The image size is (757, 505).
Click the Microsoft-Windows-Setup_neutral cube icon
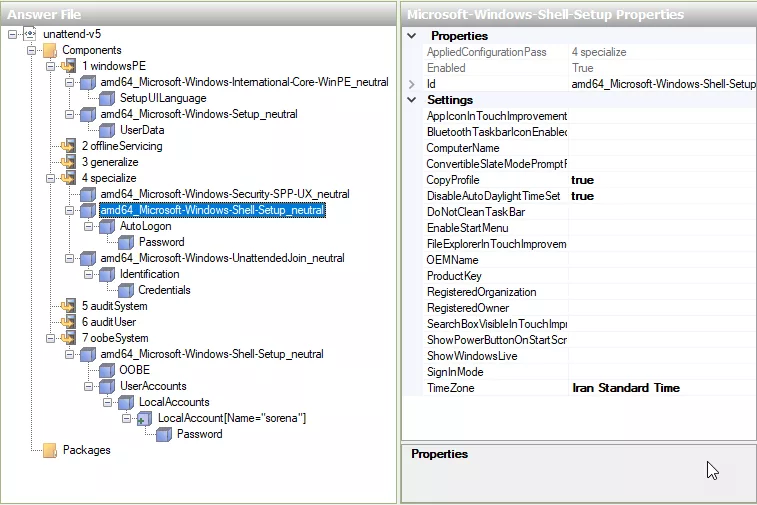(x=88, y=114)
